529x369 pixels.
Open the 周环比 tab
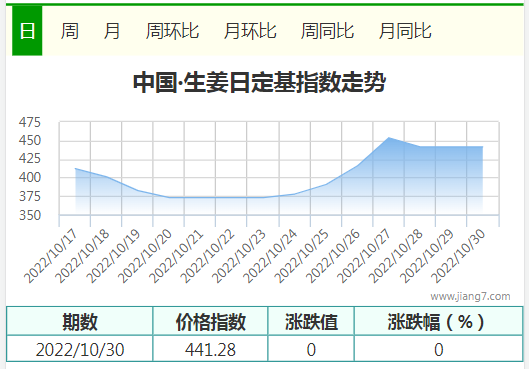click(x=172, y=31)
